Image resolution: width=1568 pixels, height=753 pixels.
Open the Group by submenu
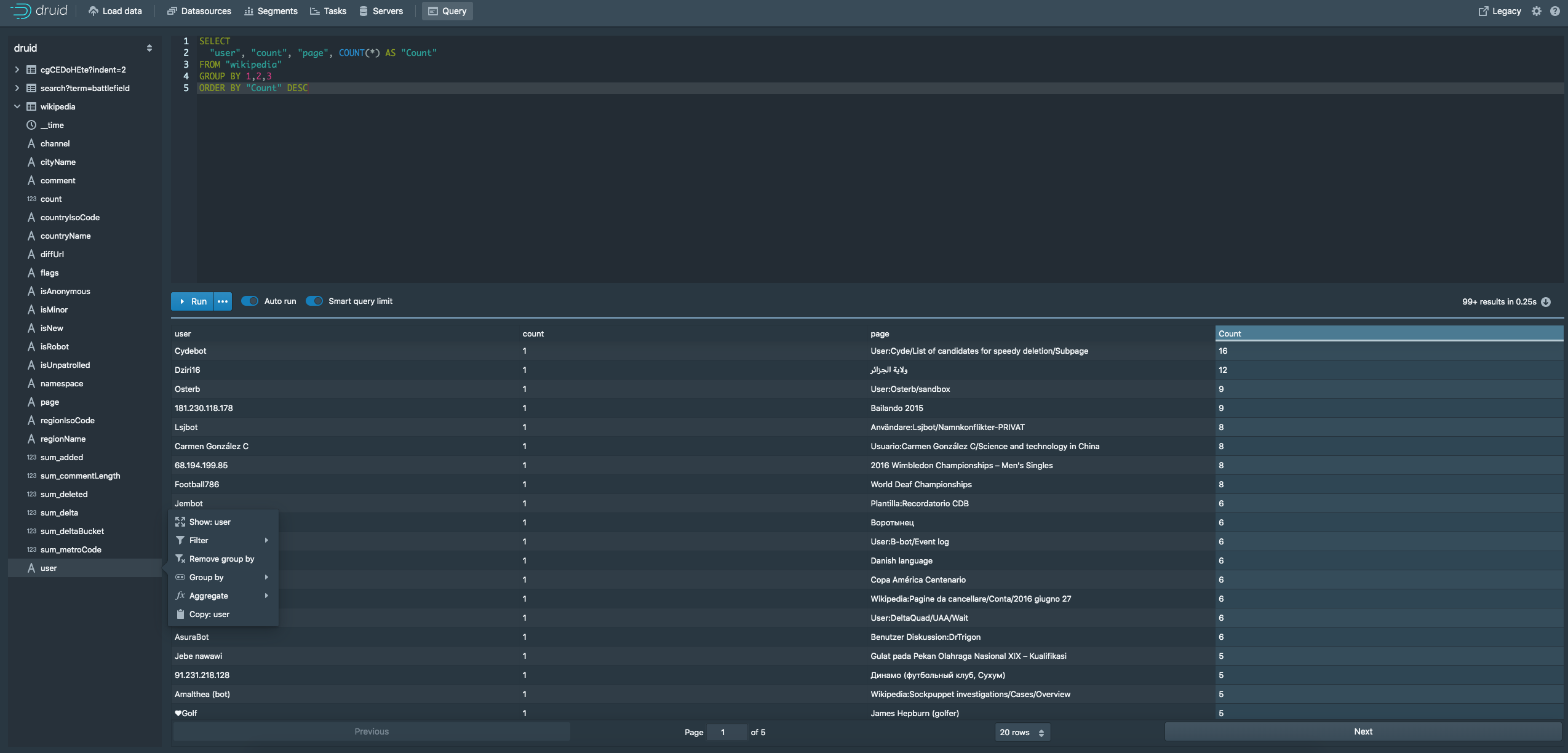(223, 577)
